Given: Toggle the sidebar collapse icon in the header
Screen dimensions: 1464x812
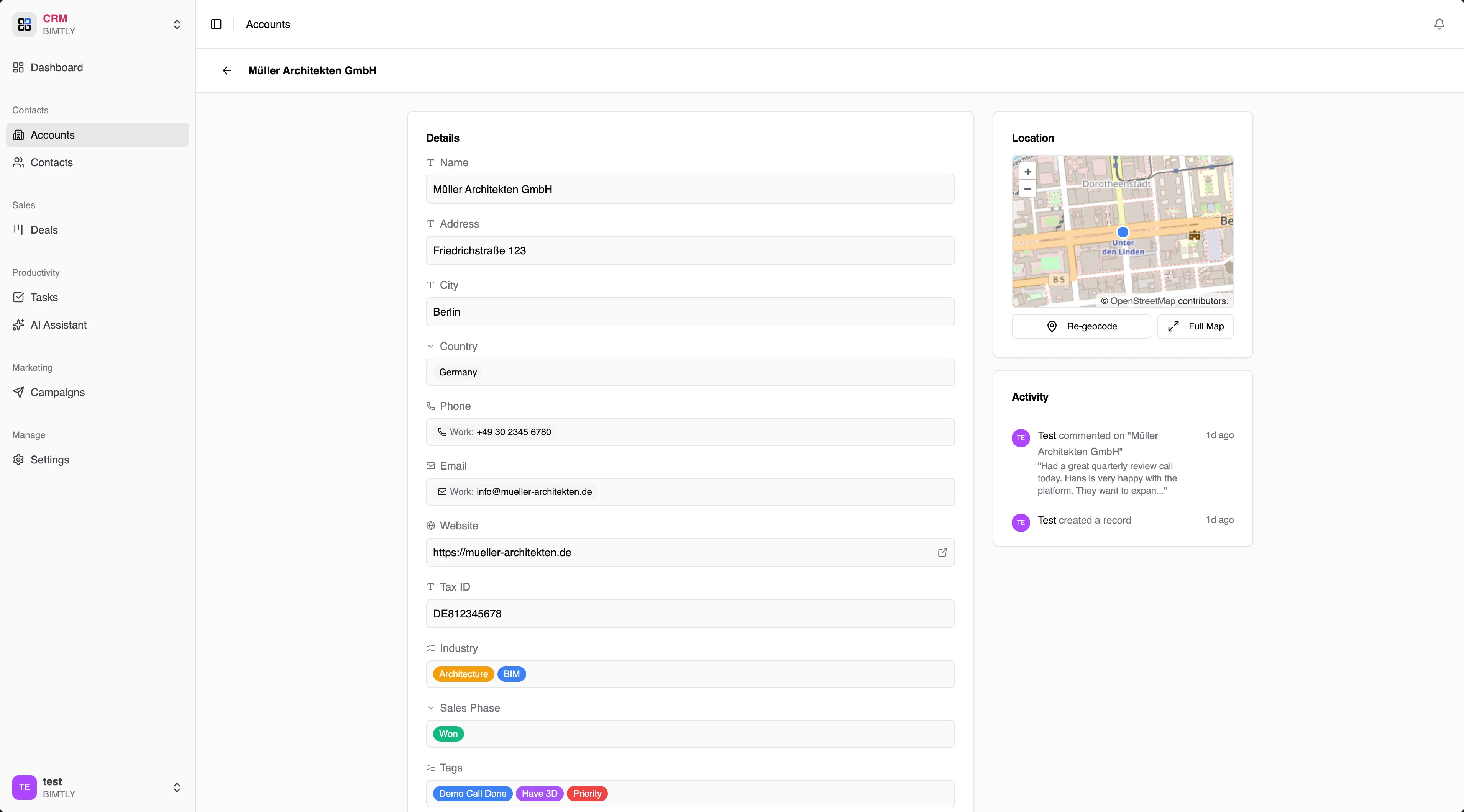Looking at the screenshot, I should coord(215,25).
